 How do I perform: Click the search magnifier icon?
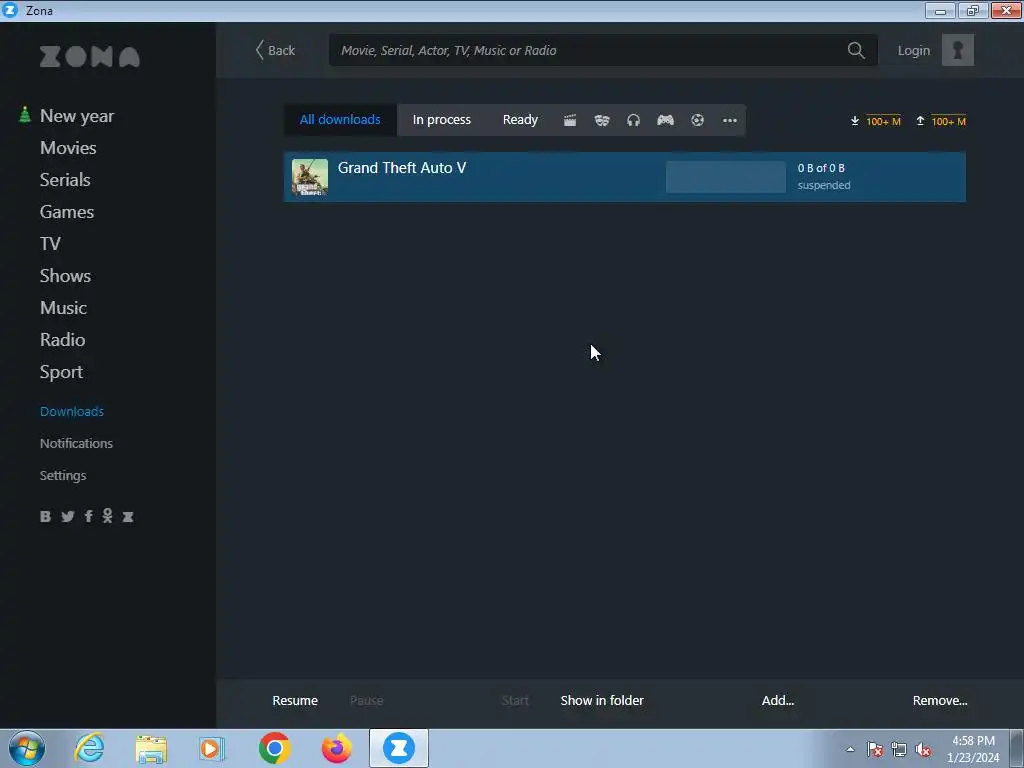pos(856,50)
